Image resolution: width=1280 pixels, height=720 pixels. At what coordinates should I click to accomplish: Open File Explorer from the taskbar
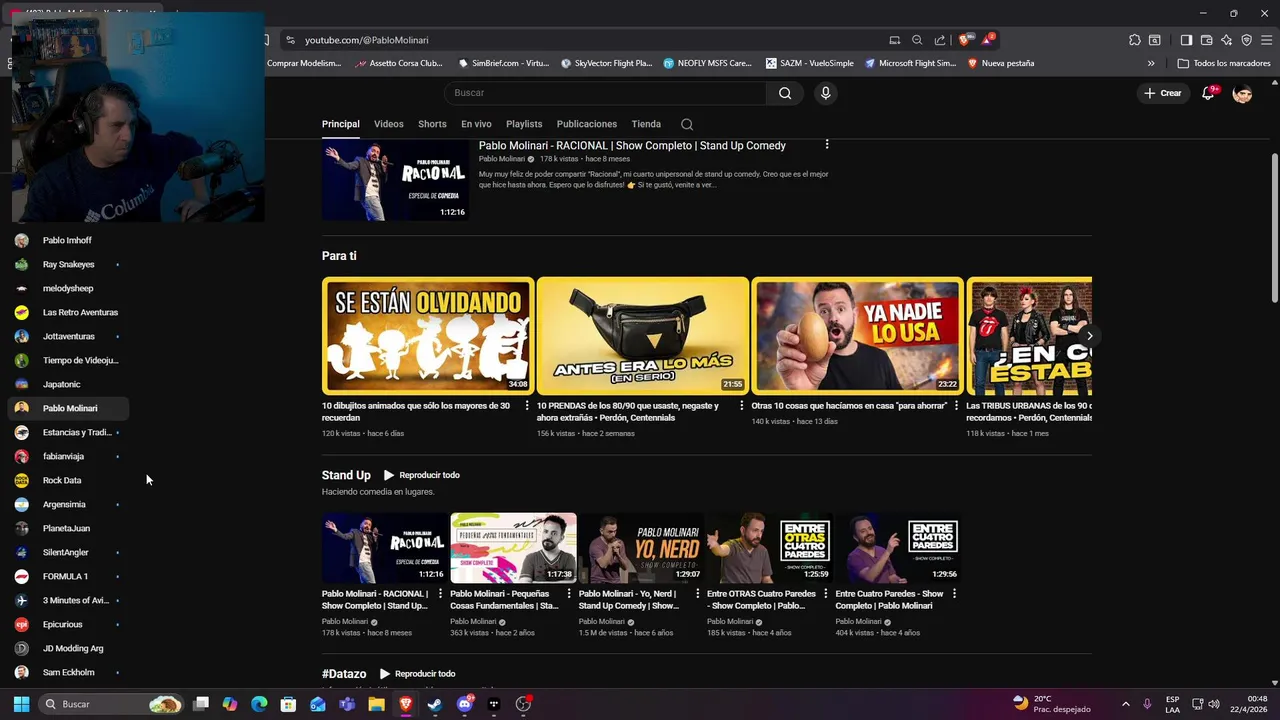tap(376, 704)
